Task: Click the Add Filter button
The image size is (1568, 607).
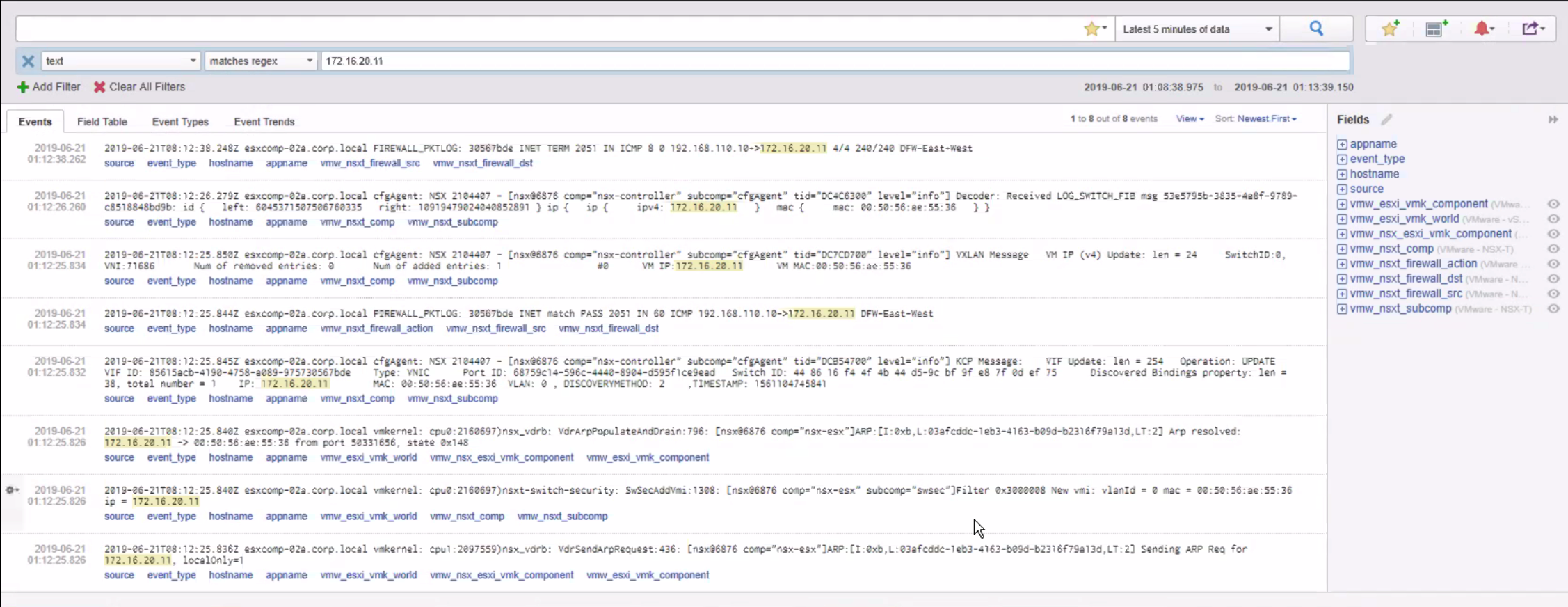Action: tap(49, 87)
